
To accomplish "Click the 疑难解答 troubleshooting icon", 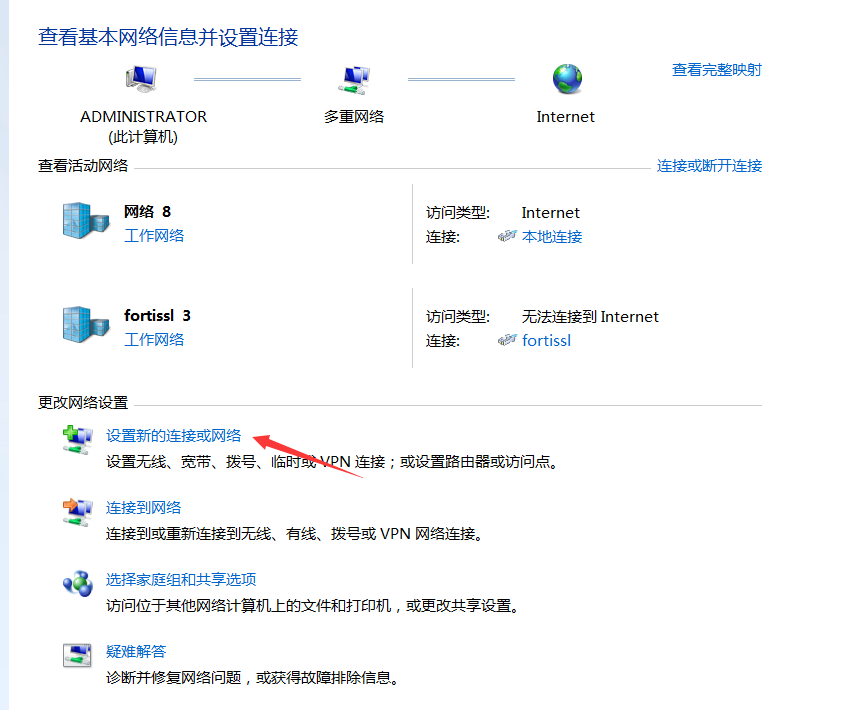I will tap(77, 655).
